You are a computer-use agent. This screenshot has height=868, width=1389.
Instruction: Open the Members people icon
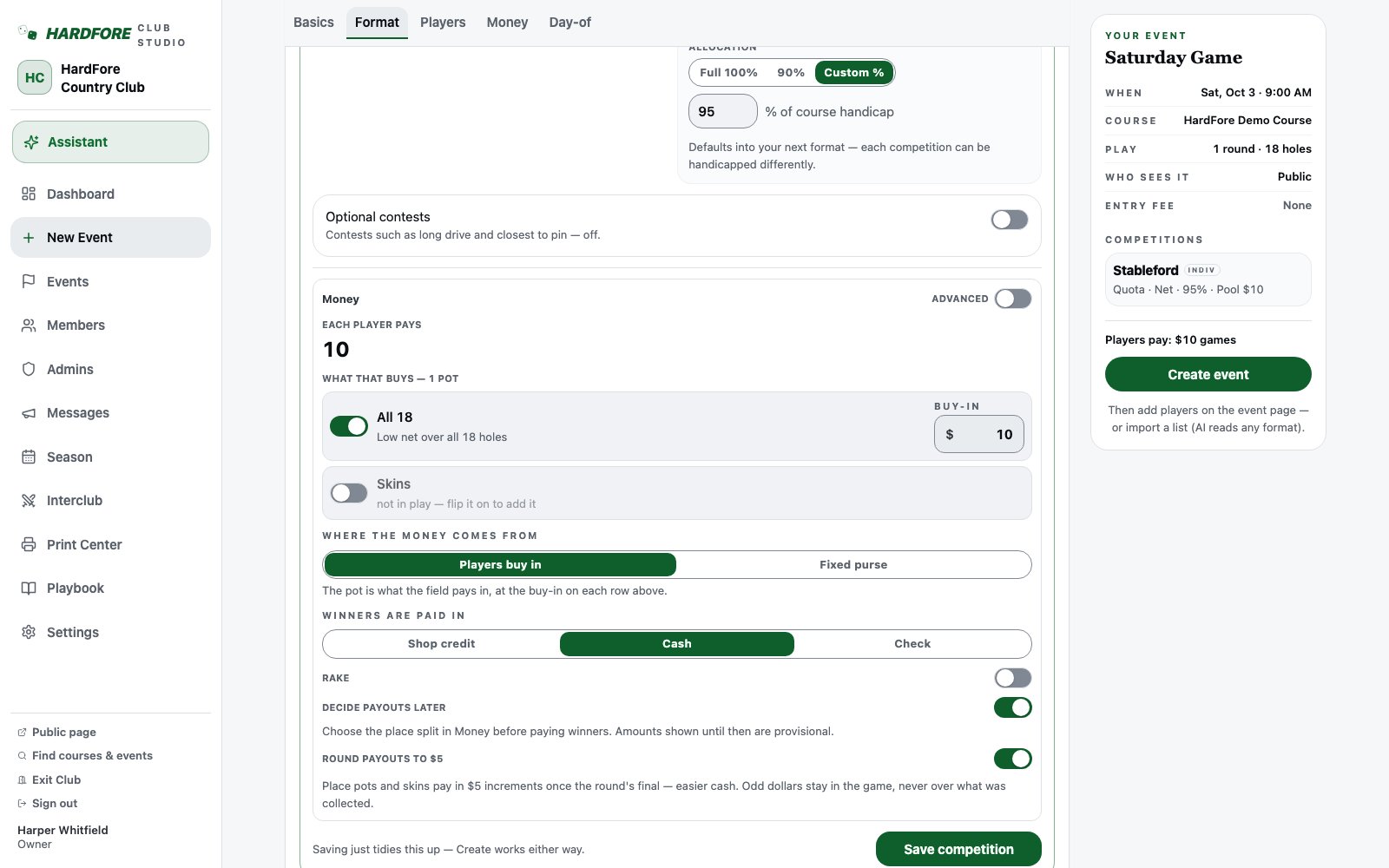pos(29,325)
